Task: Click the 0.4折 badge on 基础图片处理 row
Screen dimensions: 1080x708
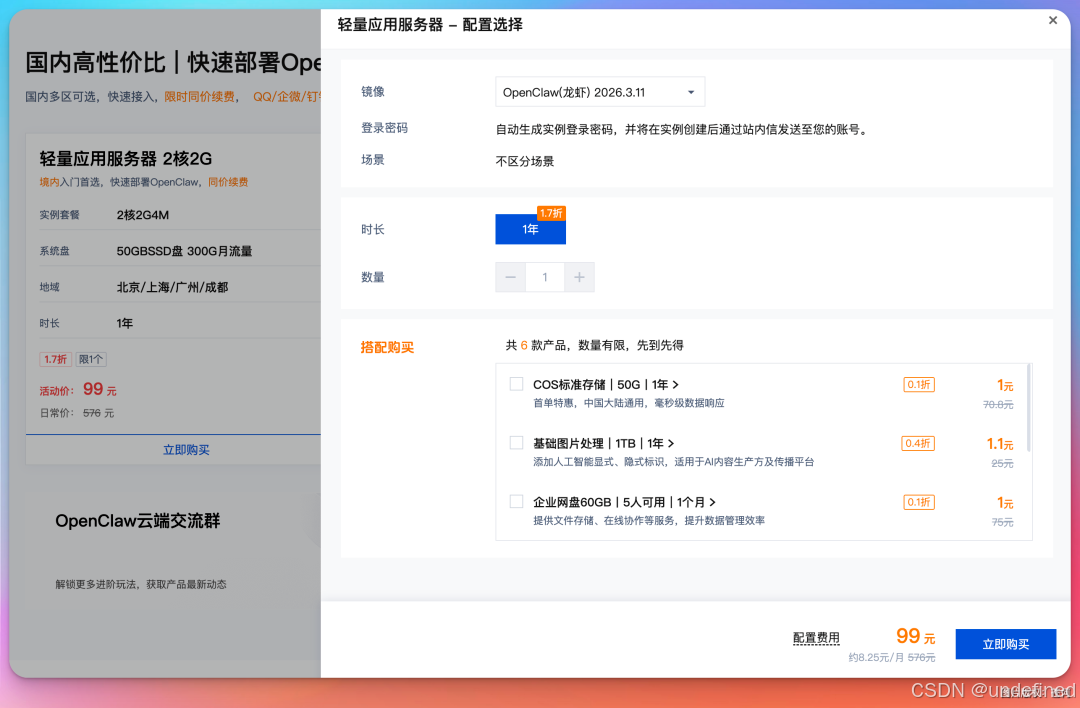Action: [x=917, y=443]
